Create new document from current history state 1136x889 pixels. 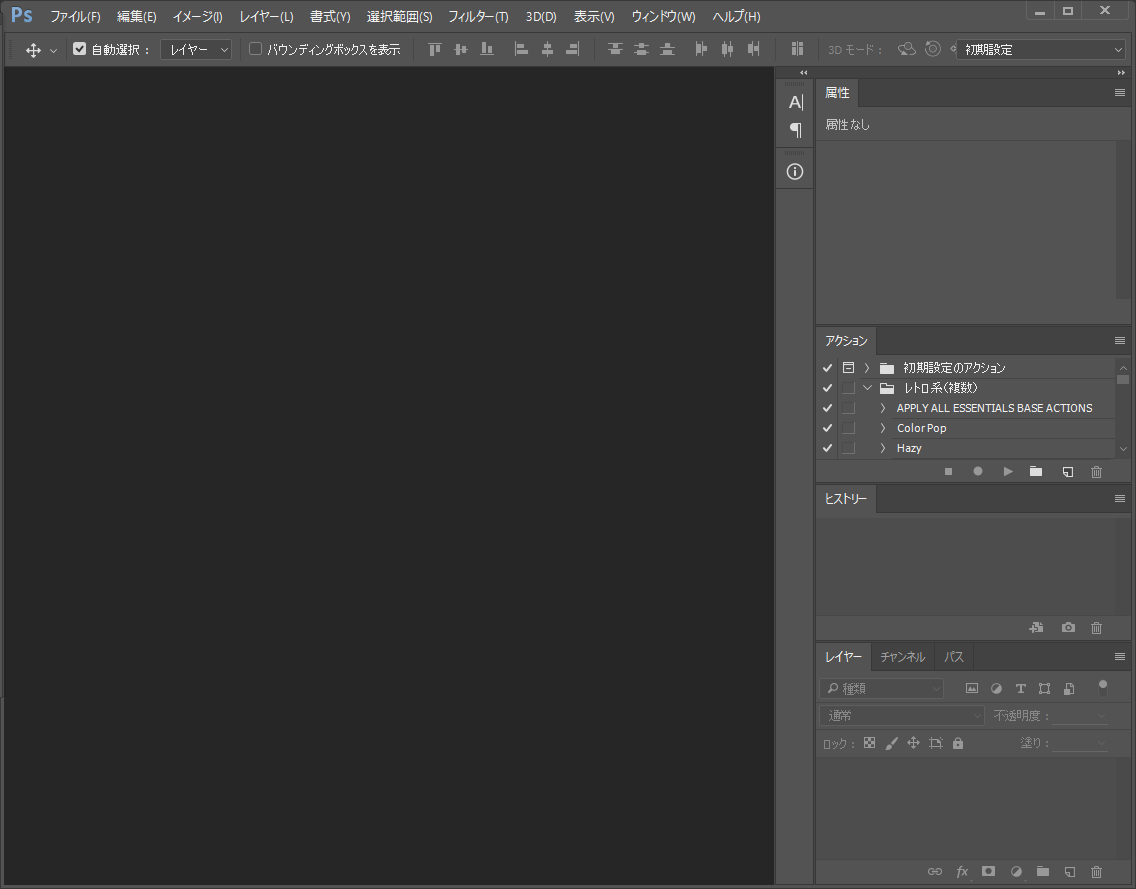(x=1037, y=627)
